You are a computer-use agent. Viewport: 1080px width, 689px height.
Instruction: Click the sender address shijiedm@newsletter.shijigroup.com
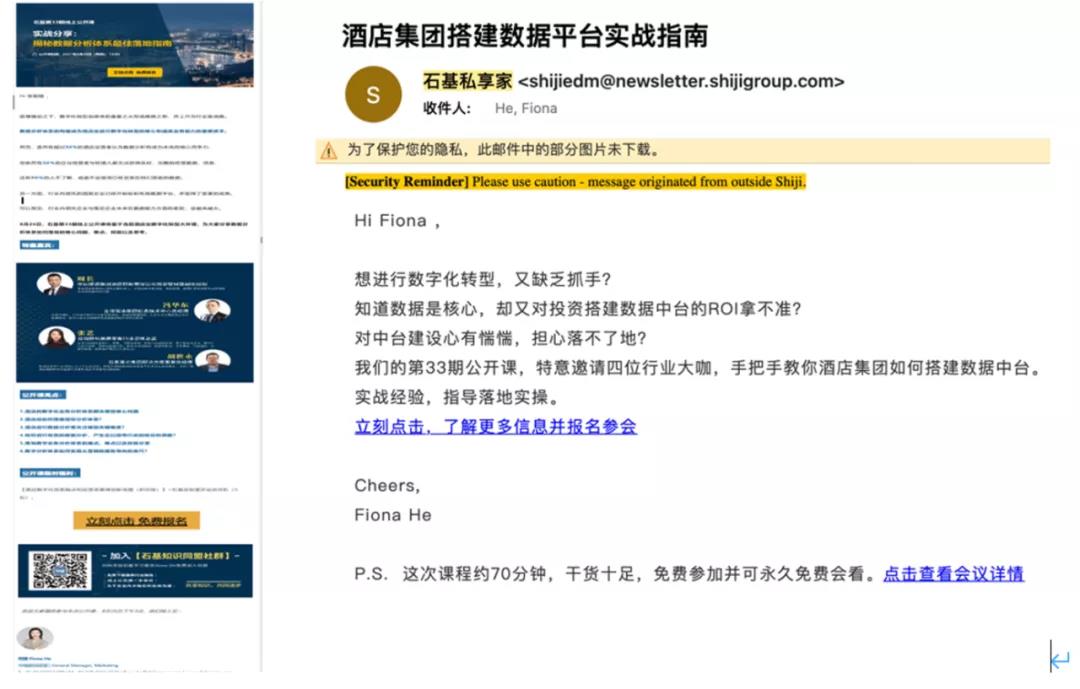680,82
